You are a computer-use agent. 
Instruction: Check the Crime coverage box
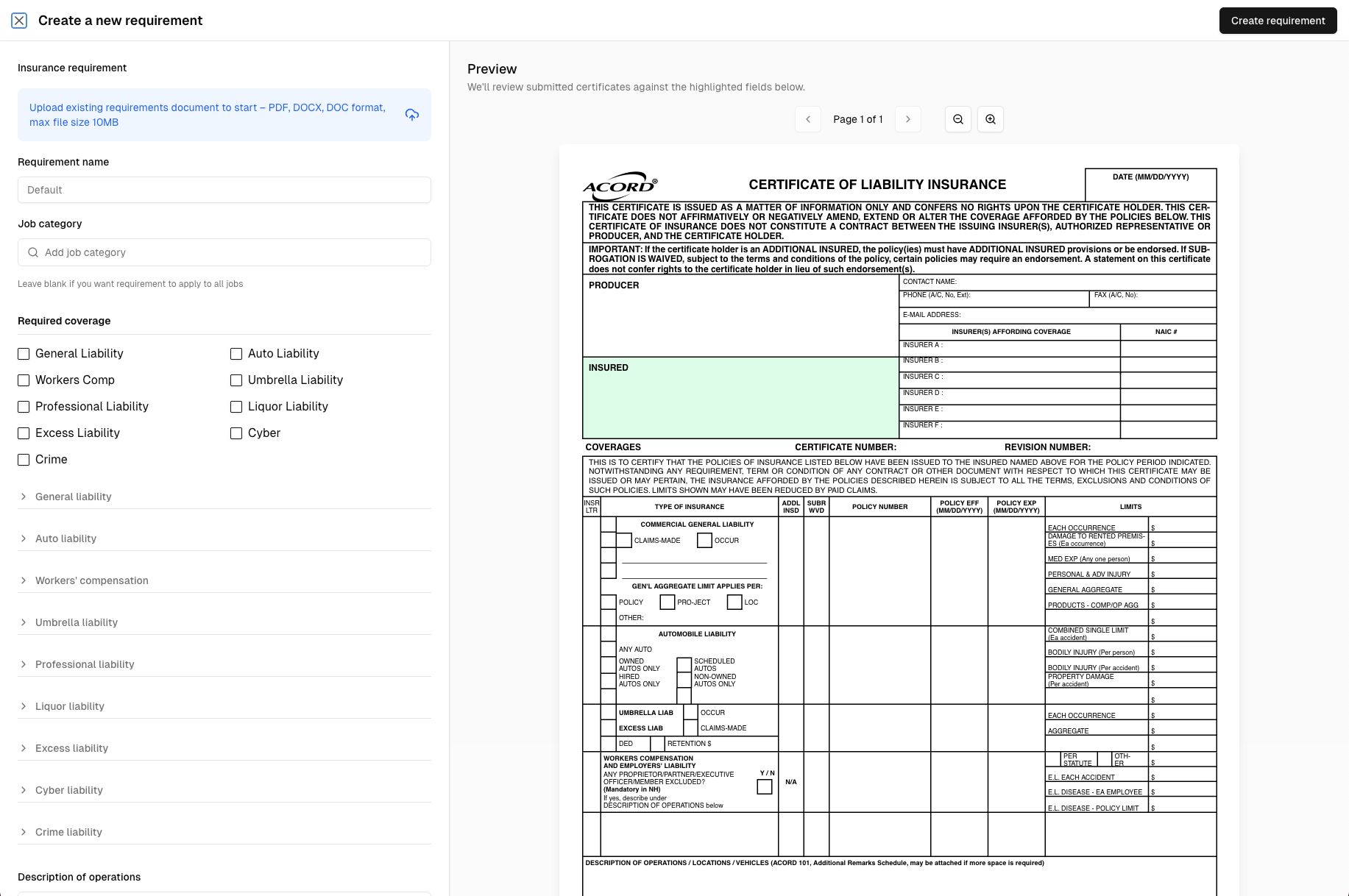pyautogui.click(x=23, y=459)
